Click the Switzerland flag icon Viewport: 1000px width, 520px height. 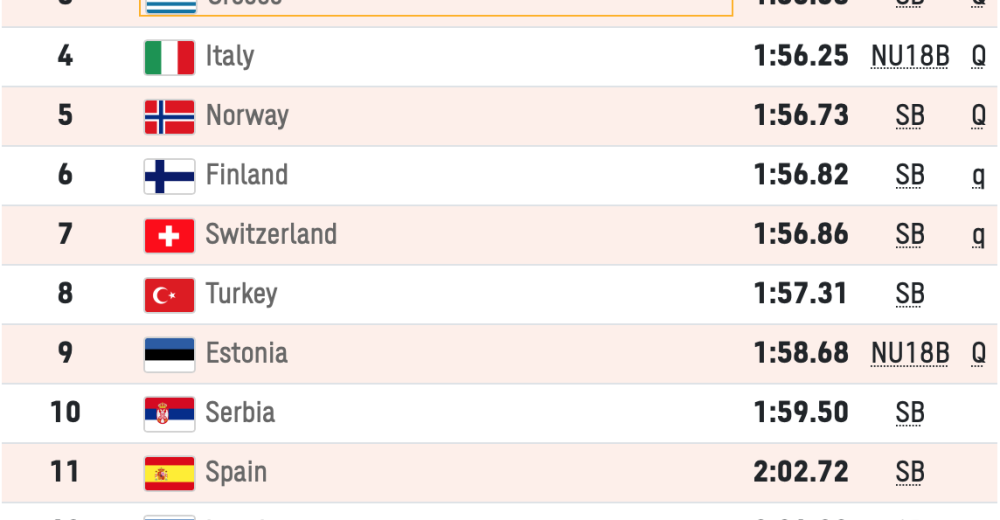[x=169, y=235]
